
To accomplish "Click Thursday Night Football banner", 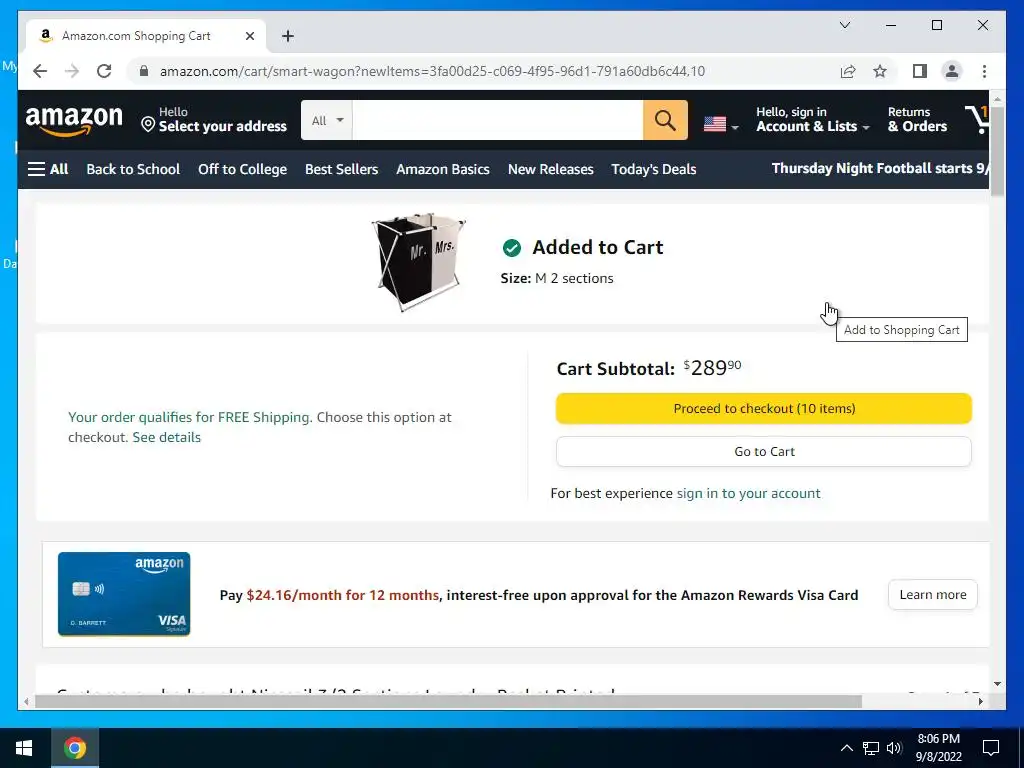I will [x=880, y=168].
